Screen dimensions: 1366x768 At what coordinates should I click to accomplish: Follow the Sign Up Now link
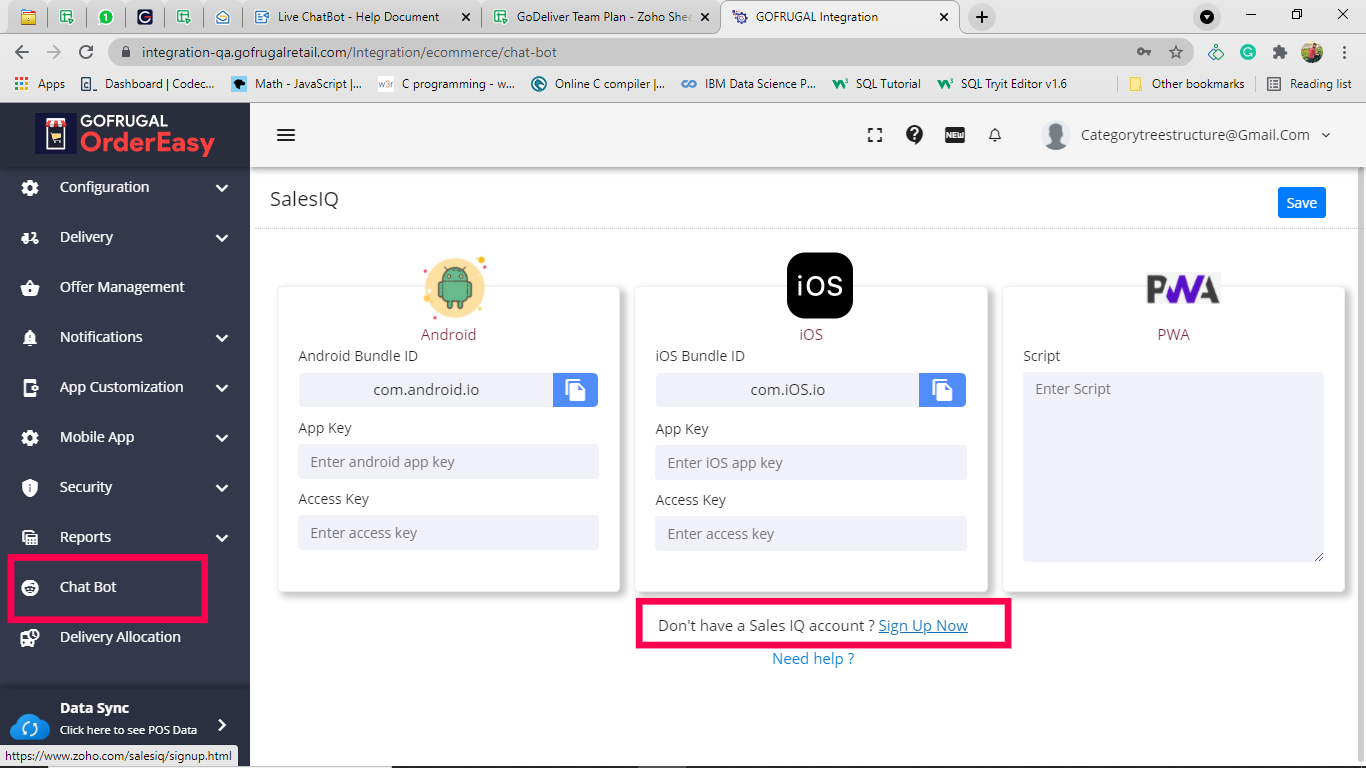click(923, 626)
